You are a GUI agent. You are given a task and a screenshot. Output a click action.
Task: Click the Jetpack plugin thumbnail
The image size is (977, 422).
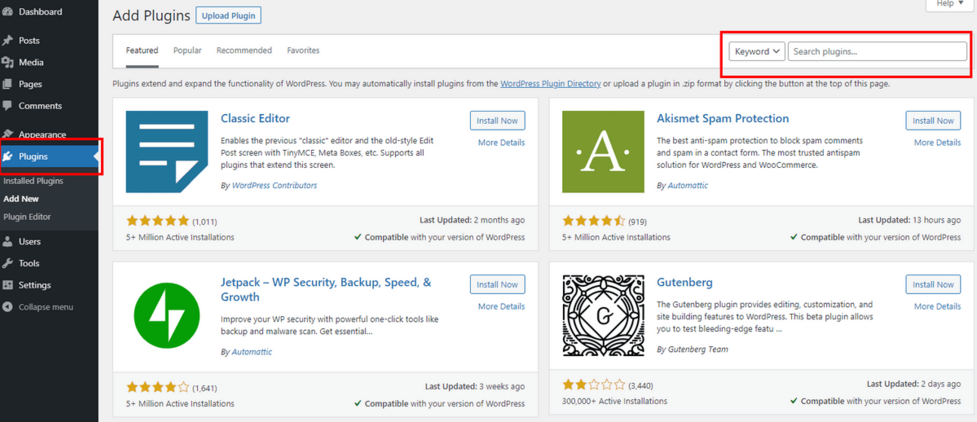coord(167,316)
